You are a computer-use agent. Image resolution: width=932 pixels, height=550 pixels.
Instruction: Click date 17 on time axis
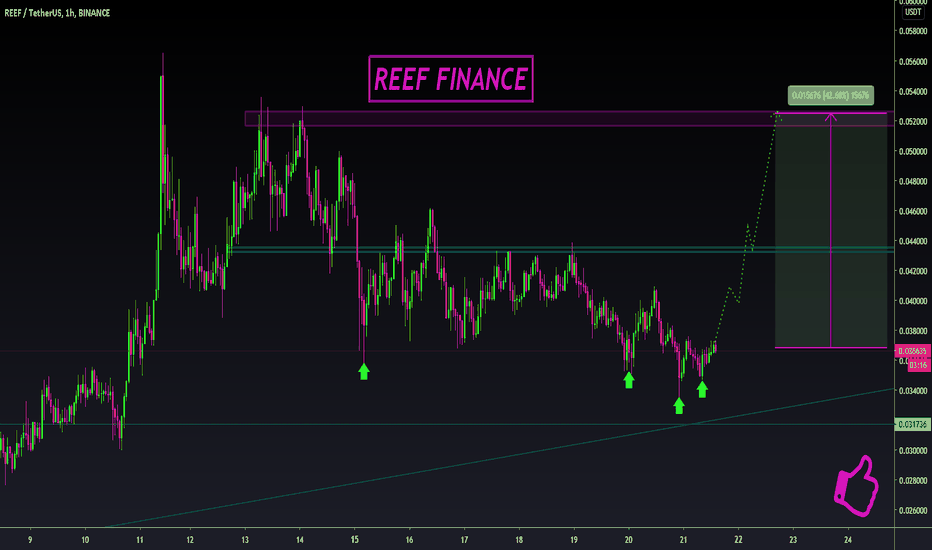[464, 540]
